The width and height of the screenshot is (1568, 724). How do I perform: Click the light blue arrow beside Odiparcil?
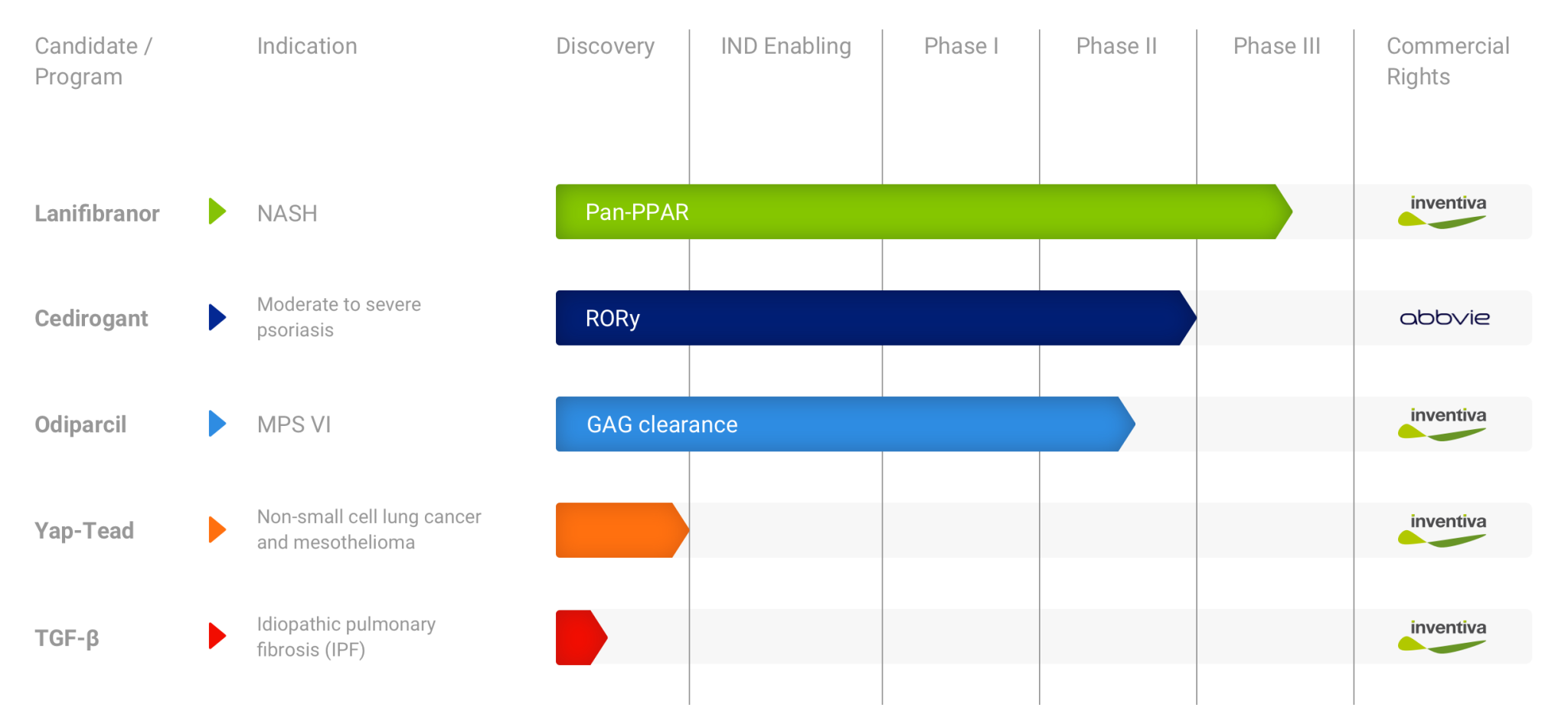click(x=217, y=423)
